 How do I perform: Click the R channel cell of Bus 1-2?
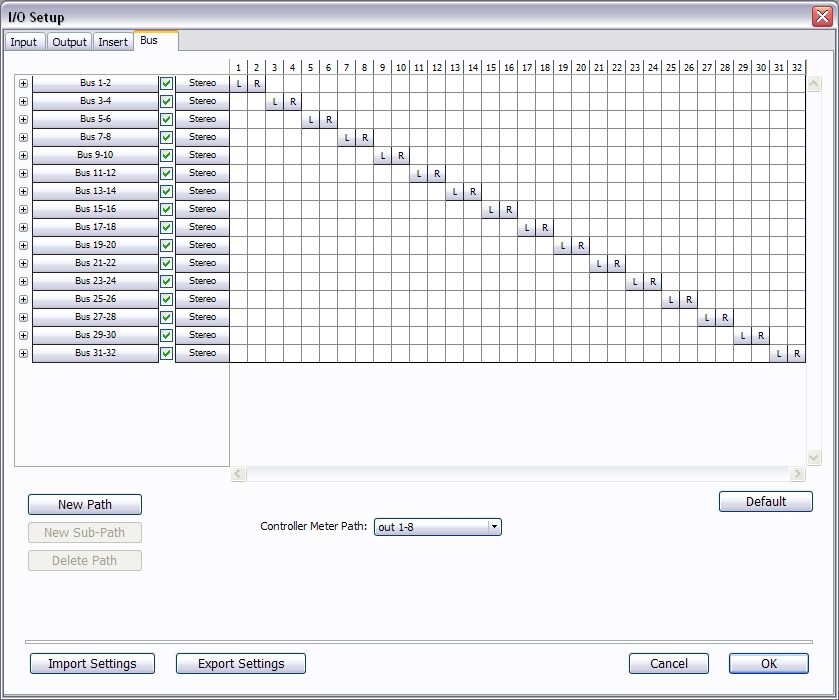coord(257,84)
